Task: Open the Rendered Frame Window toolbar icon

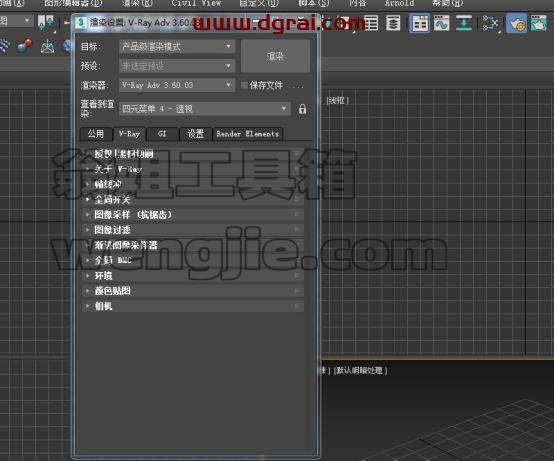Action: tap(538, 23)
